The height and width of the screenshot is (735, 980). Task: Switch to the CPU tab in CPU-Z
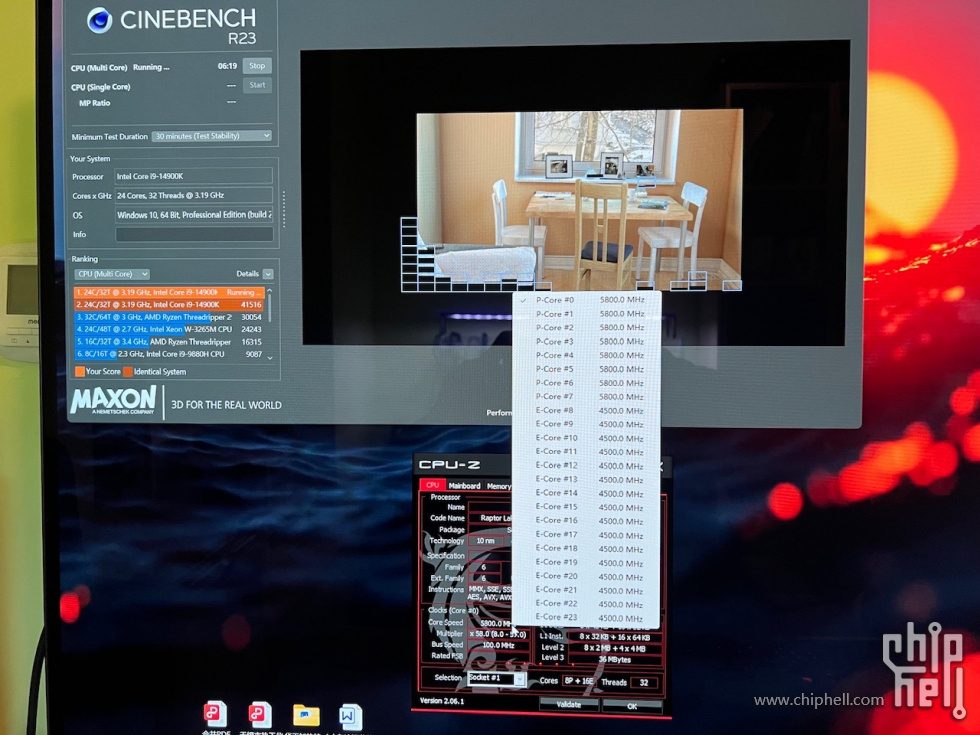(x=432, y=485)
